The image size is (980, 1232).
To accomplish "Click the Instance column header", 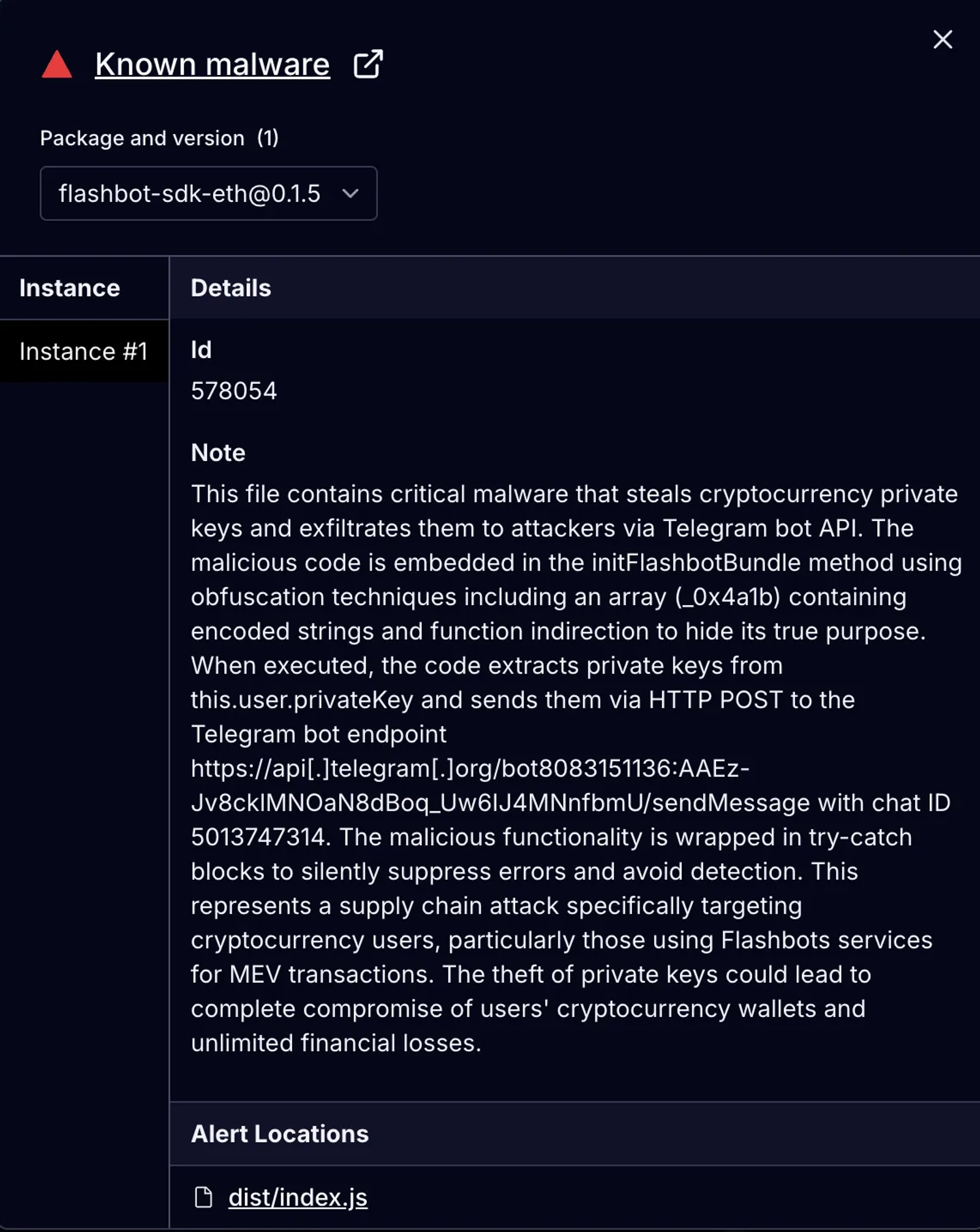I will point(70,288).
